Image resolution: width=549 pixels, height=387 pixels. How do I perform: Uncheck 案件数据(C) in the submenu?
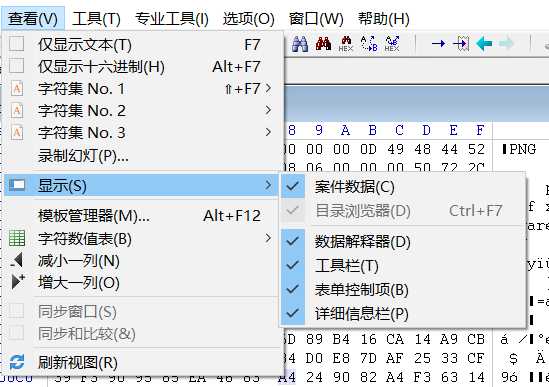tap(403, 187)
